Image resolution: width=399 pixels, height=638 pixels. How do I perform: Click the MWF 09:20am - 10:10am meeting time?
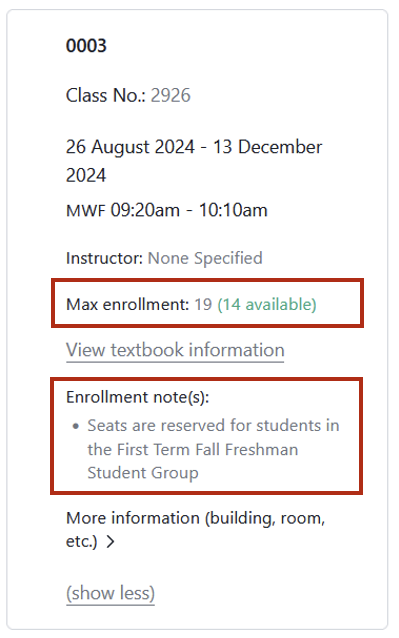167,211
